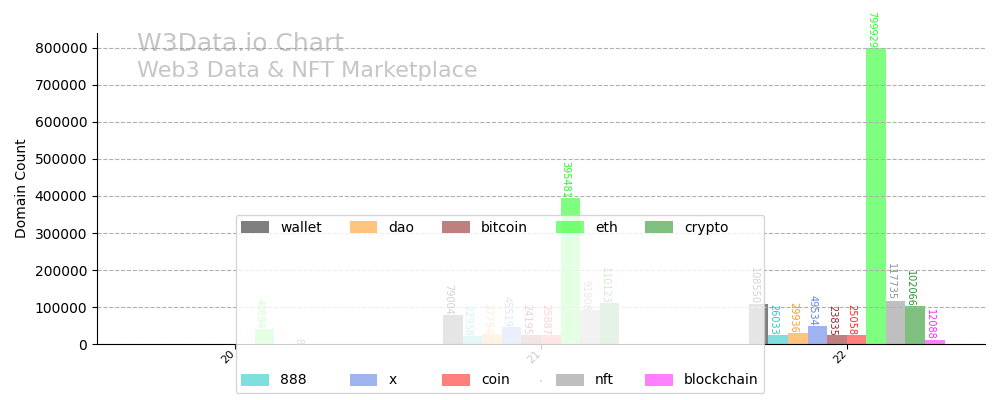The width and height of the screenshot is (1000, 400).
Task: Select the nft bar labeled 117735
Action: click(895, 323)
